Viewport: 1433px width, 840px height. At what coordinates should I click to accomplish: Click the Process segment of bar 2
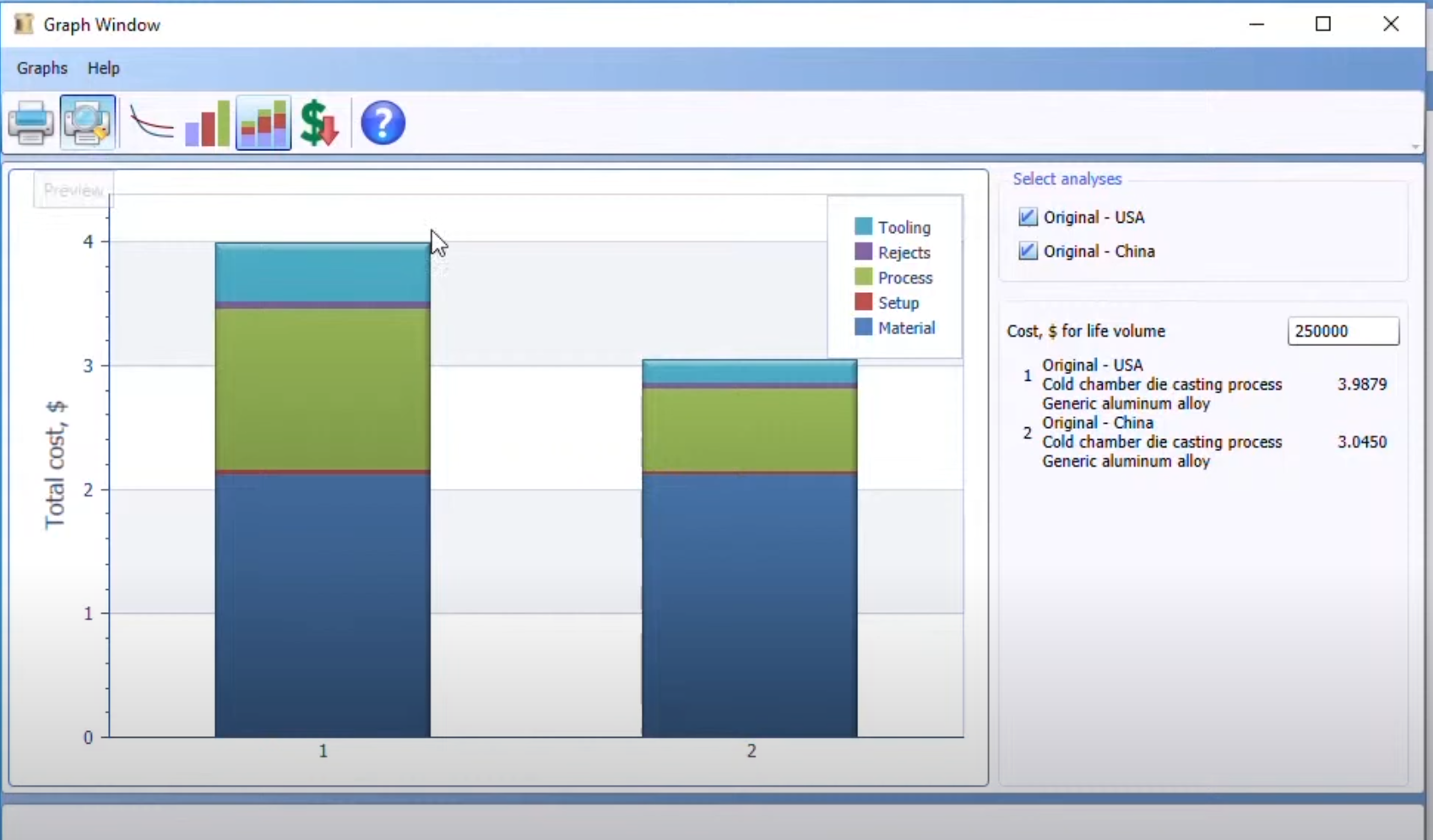[750, 430]
